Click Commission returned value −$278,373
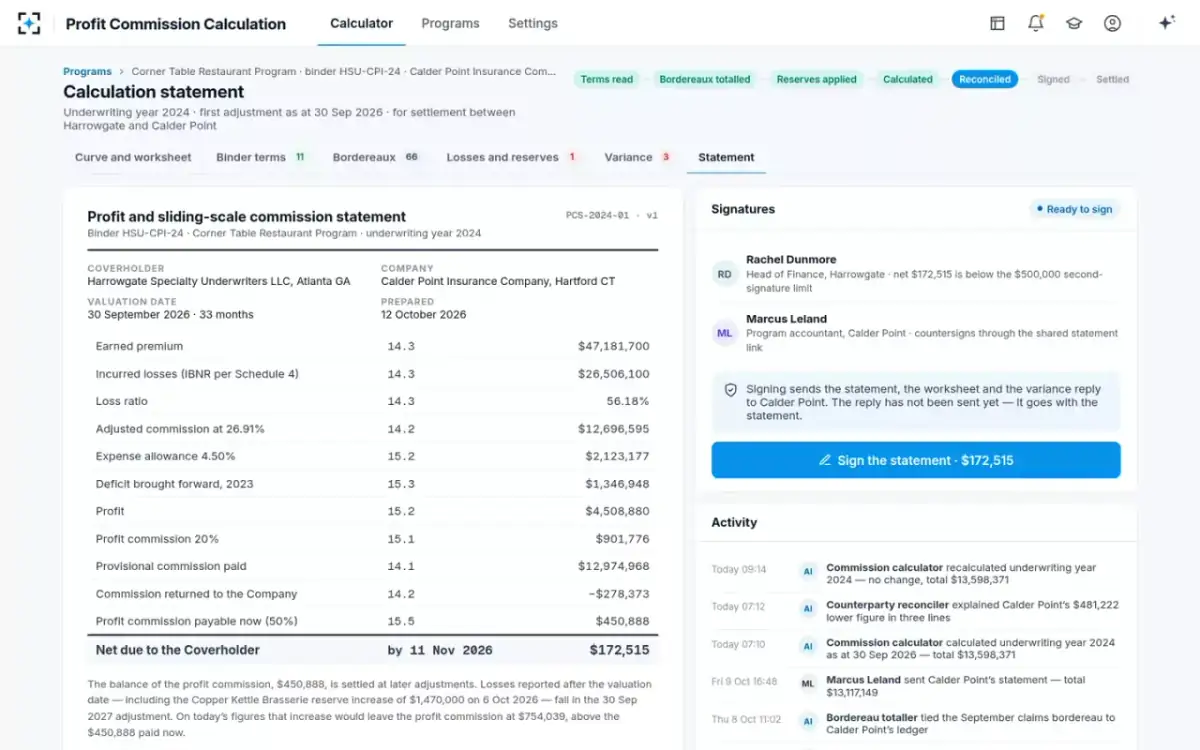This screenshot has height=750, width=1200. [619, 594]
